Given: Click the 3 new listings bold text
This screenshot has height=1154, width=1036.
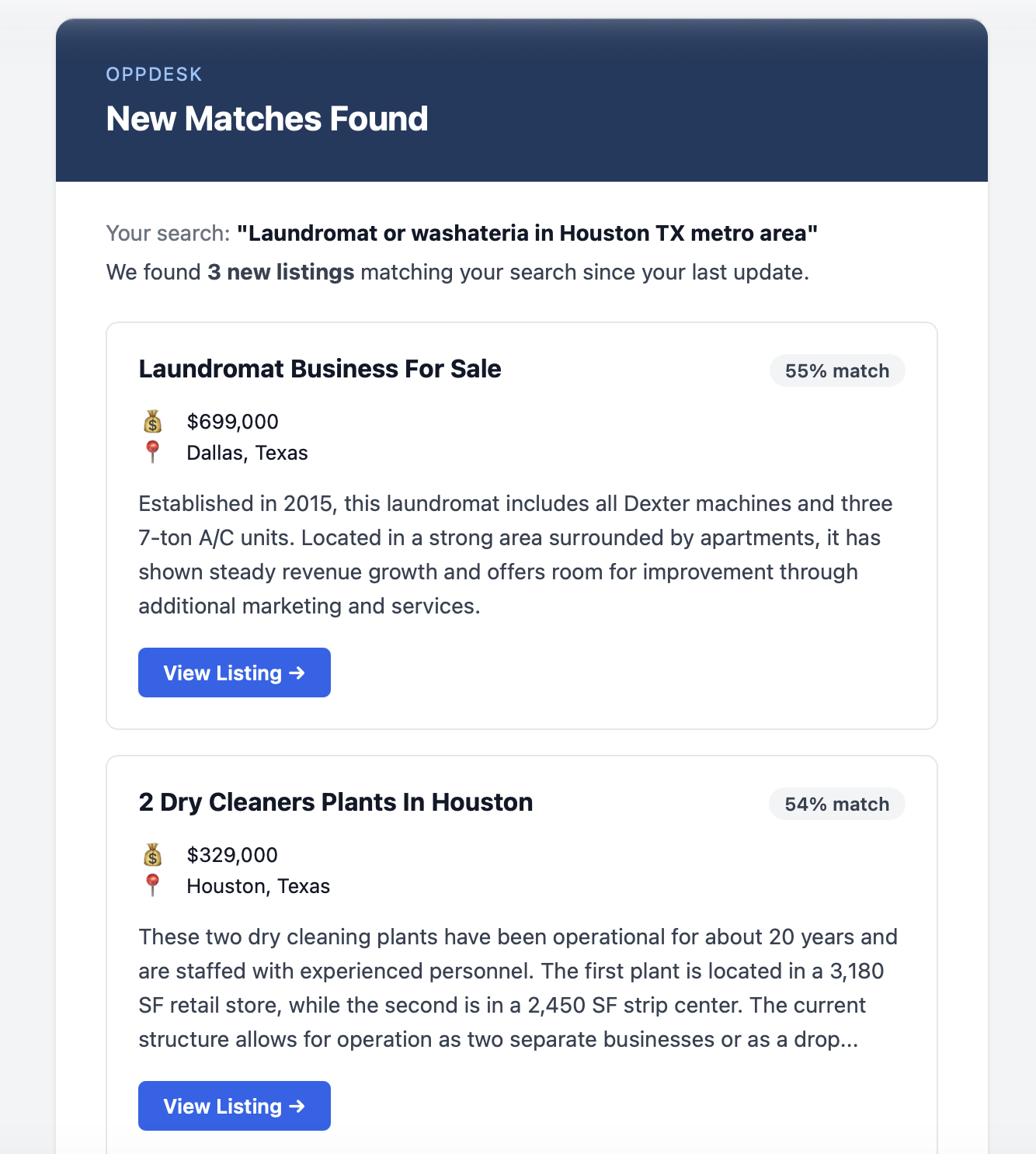Looking at the screenshot, I should tap(281, 272).
